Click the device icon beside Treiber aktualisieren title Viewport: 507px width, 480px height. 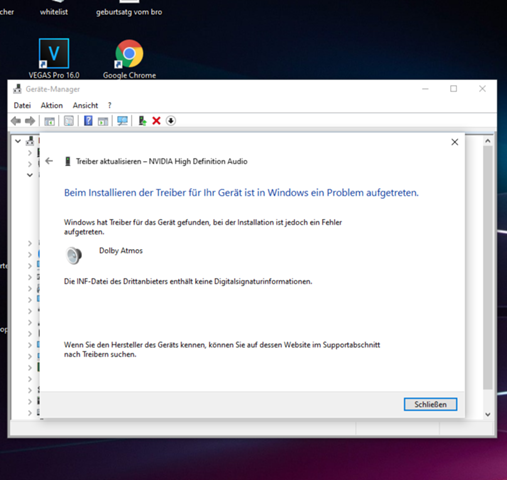pos(68,161)
